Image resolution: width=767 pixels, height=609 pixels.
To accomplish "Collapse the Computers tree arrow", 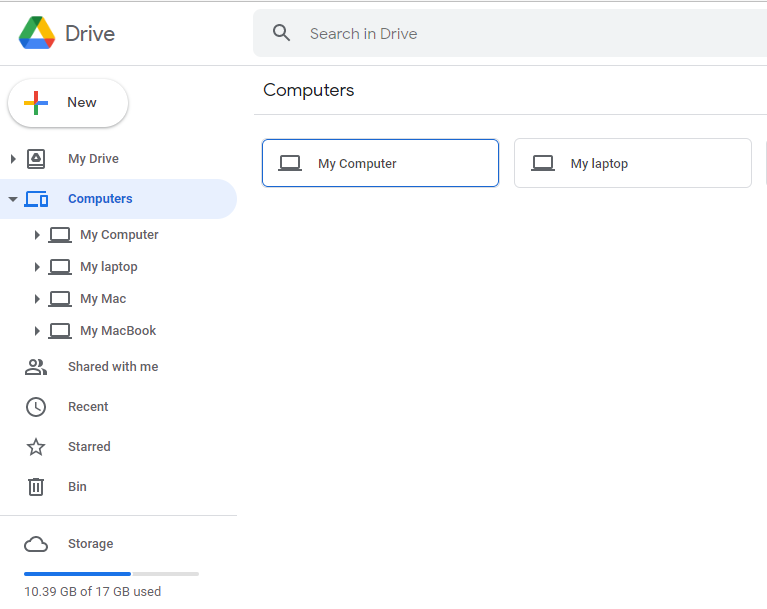I will (x=13, y=199).
